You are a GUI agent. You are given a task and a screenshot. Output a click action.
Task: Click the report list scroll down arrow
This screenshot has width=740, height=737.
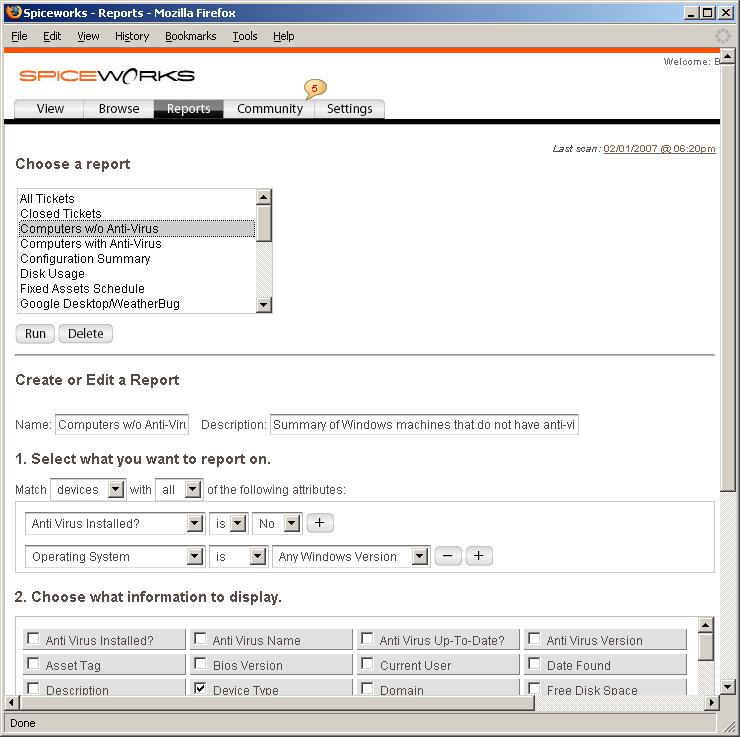(264, 305)
